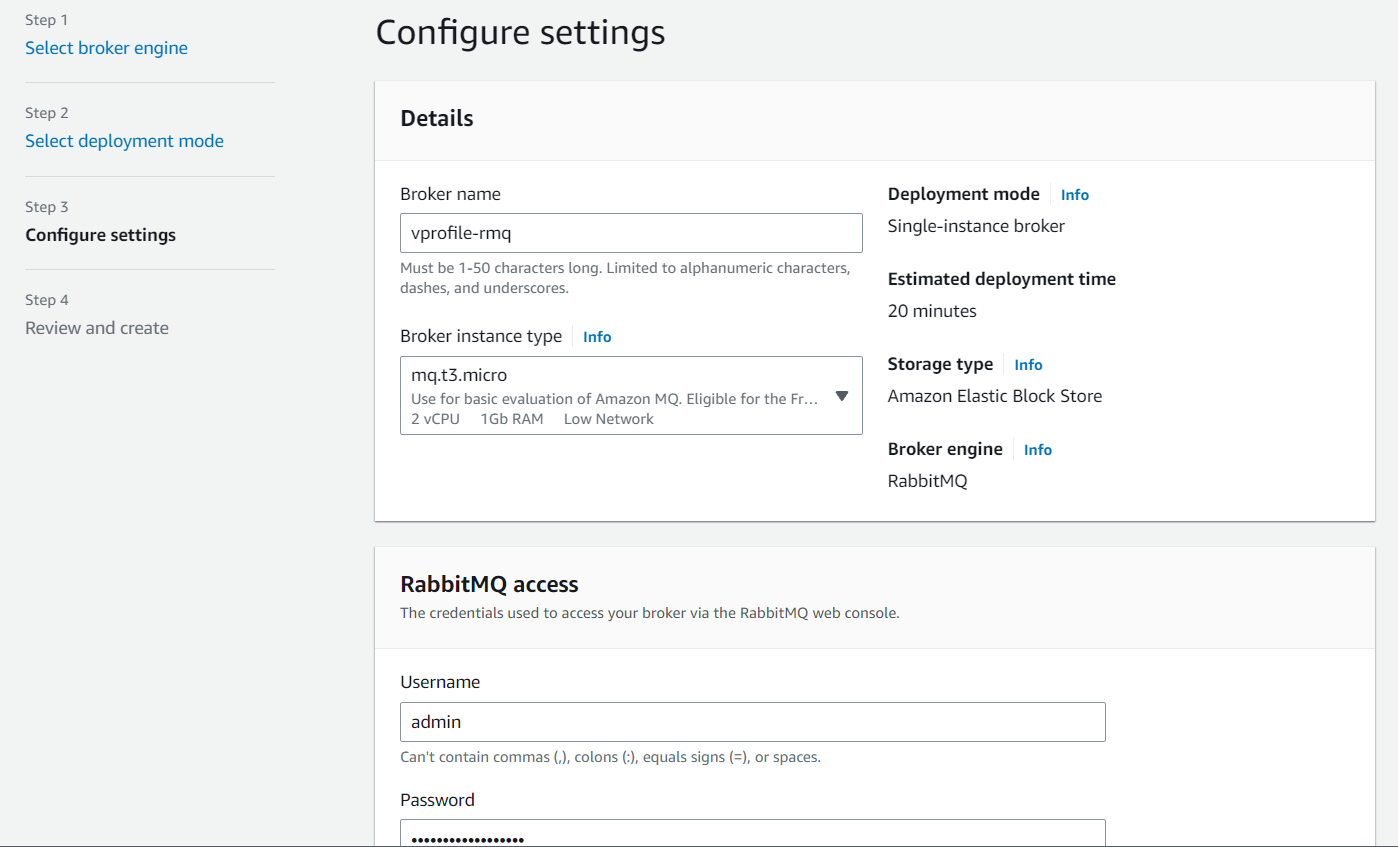Screen dimensions: 1398x847
Task: Select the Configure settings step
Action: 100,234
